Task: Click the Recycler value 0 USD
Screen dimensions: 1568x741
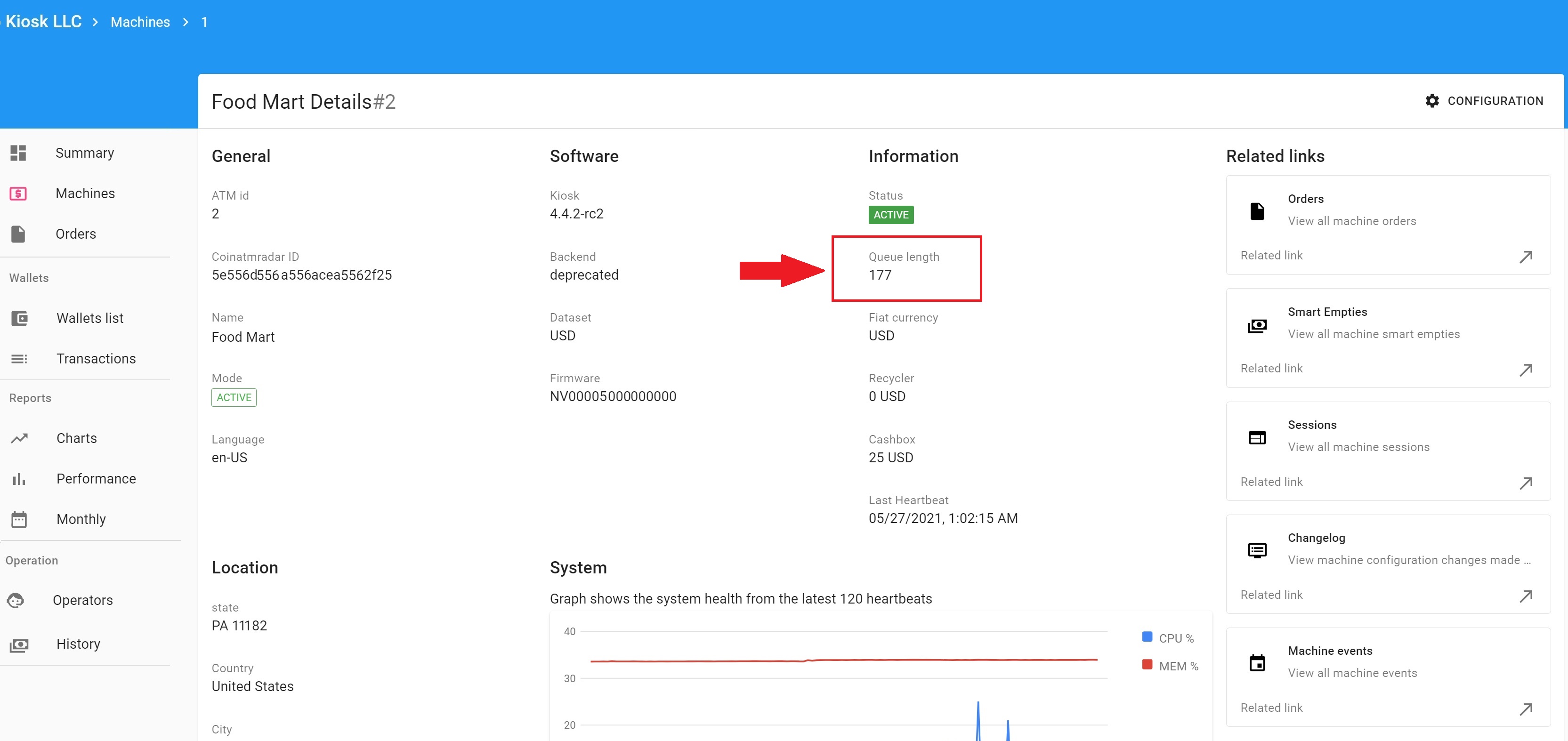Action: pos(887,397)
